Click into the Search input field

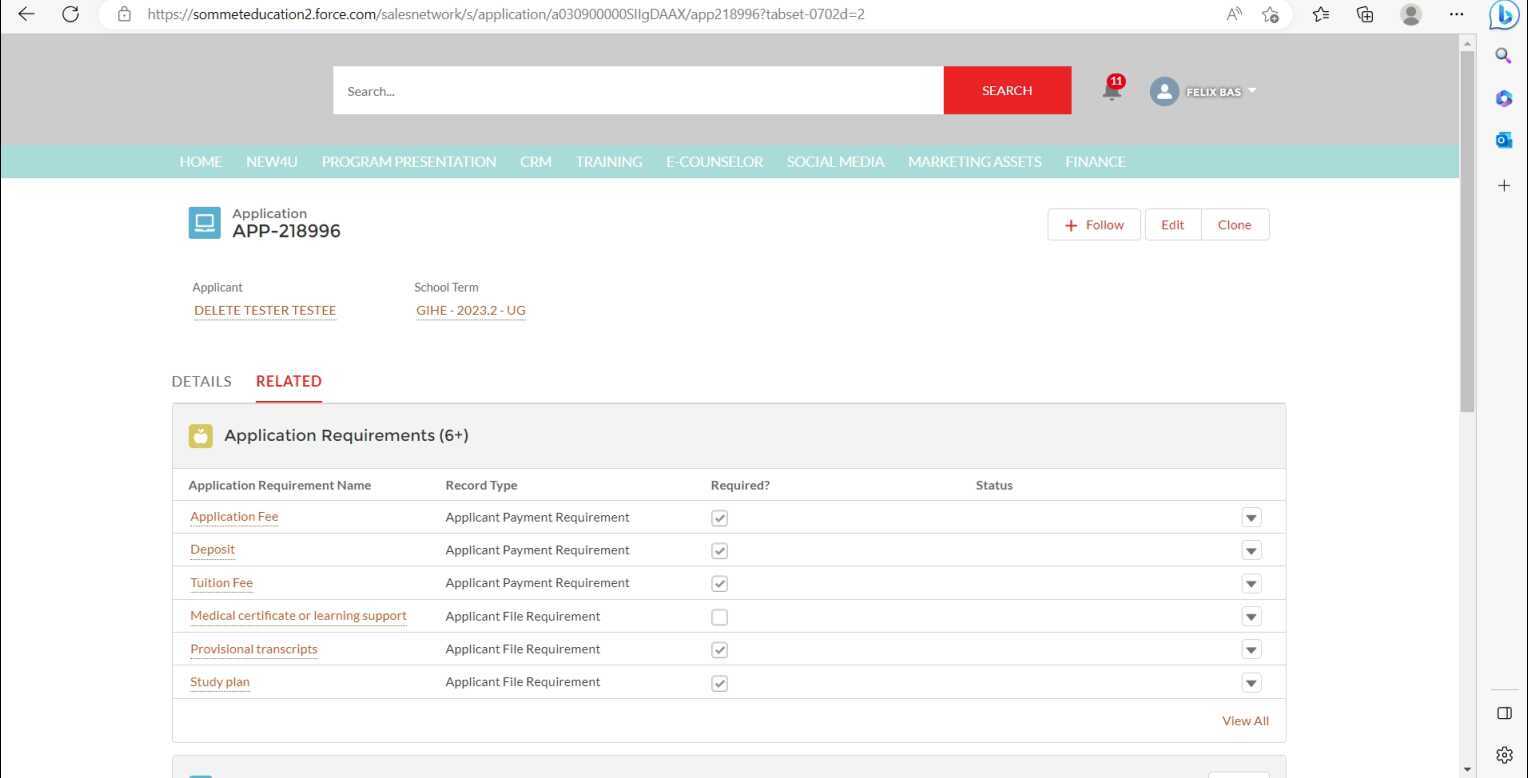click(x=638, y=91)
